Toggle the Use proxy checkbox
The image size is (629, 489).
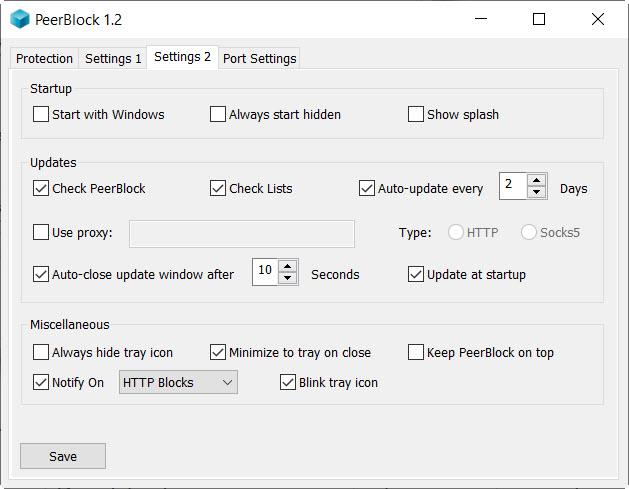tap(41, 233)
